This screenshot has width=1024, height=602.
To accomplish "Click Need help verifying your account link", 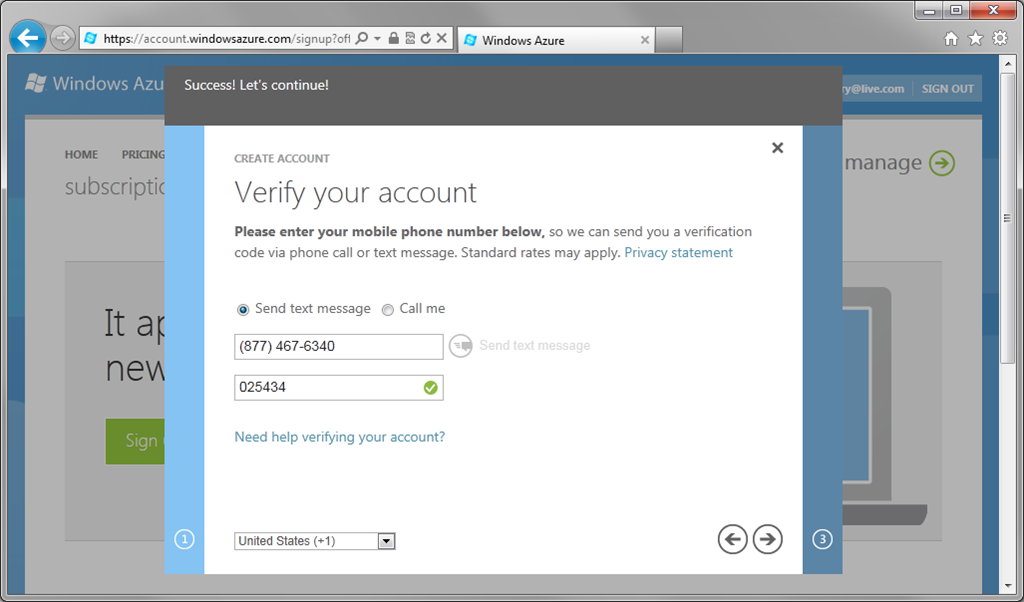I will coord(340,437).
